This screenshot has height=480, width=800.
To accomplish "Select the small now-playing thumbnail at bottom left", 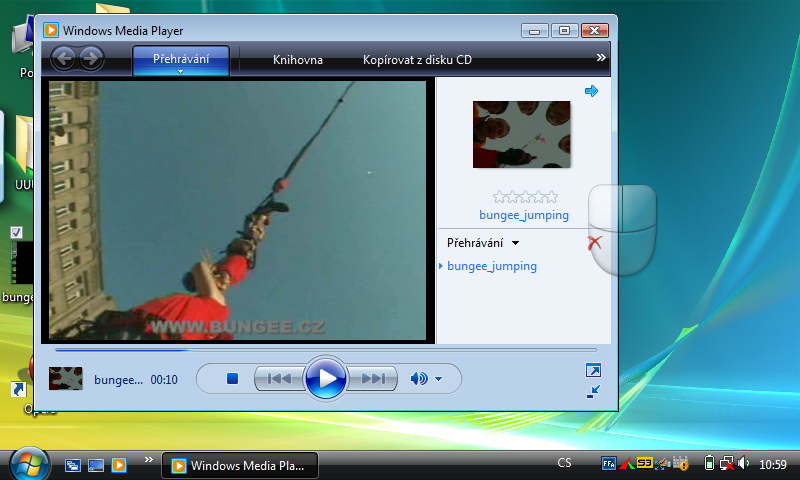I will coord(65,378).
